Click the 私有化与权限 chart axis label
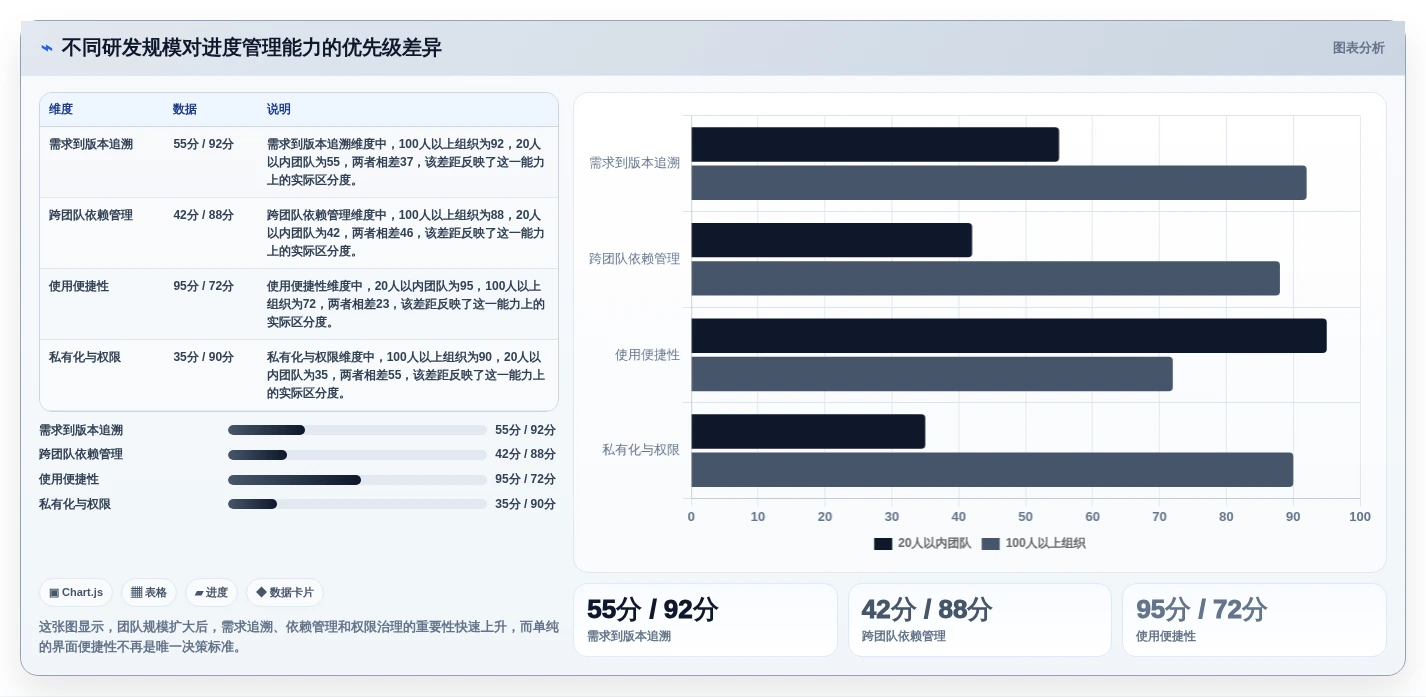The height and width of the screenshot is (697, 1426). coord(641,450)
